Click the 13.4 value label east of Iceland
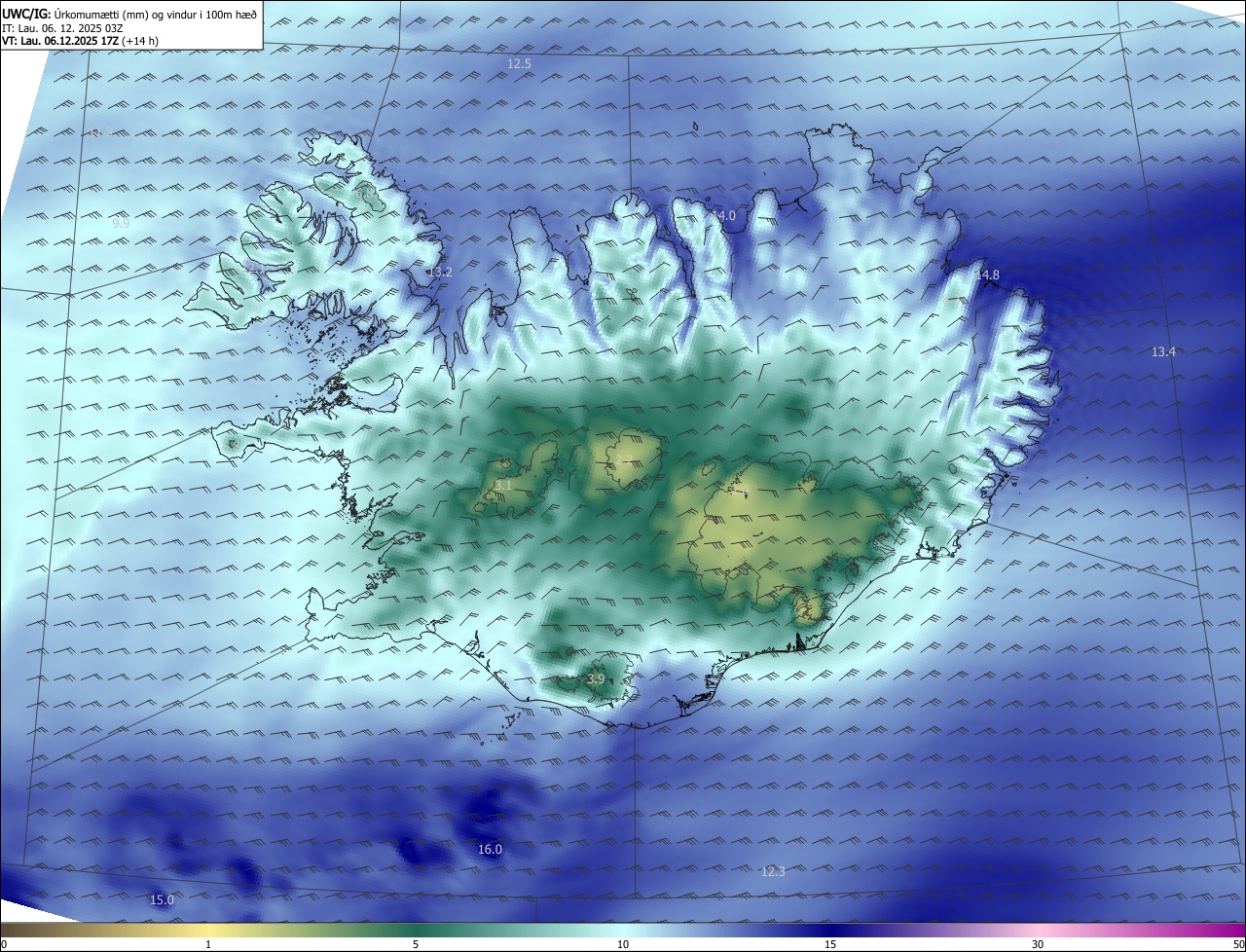This screenshot has width=1246, height=952. tap(1163, 352)
